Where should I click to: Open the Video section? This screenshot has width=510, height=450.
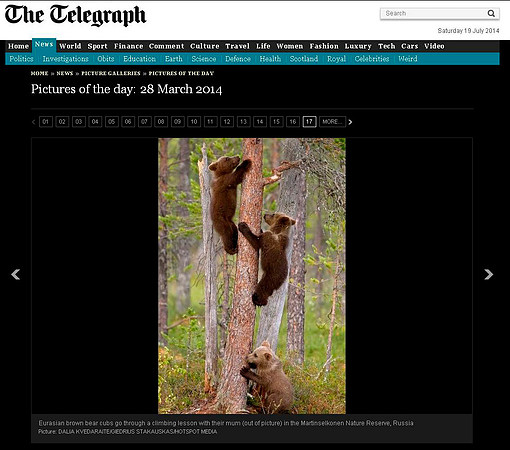(x=434, y=46)
